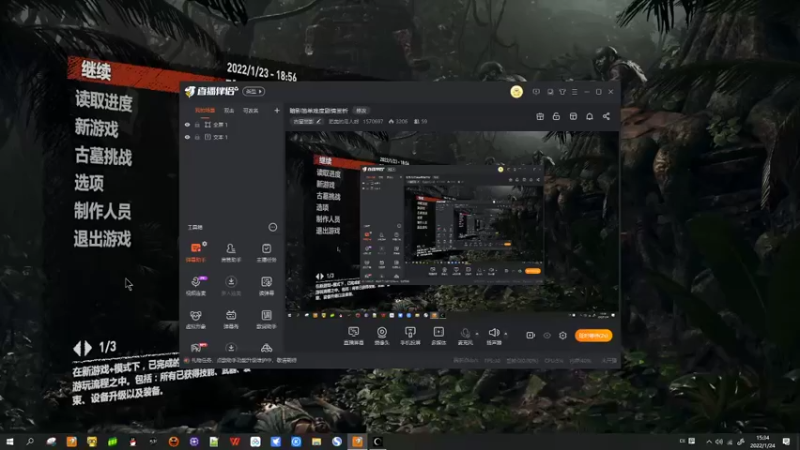The width and height of the screenshot is (800, 450).
Task: Toggle the preview eye icon in bottom bar
Action: click(x=547, y=335)
